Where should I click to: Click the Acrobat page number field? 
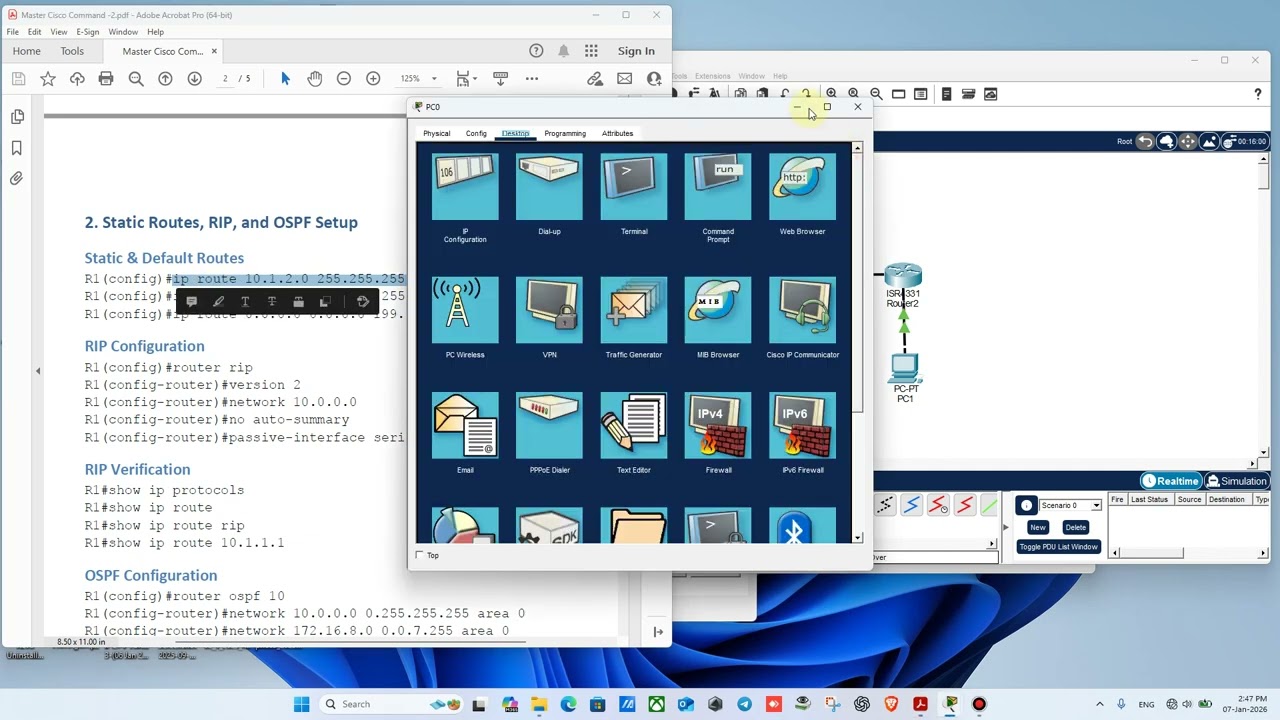[x=225, y=78]
